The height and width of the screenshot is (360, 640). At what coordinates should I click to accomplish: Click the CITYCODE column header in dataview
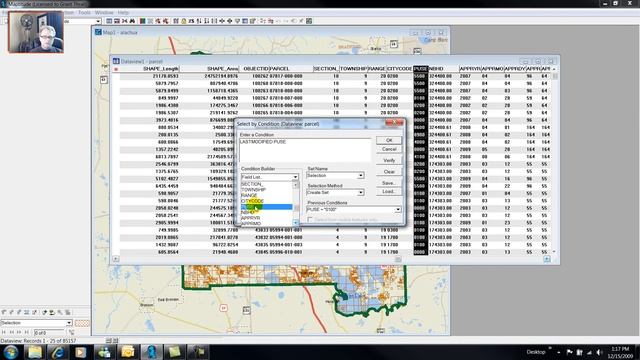399,69
